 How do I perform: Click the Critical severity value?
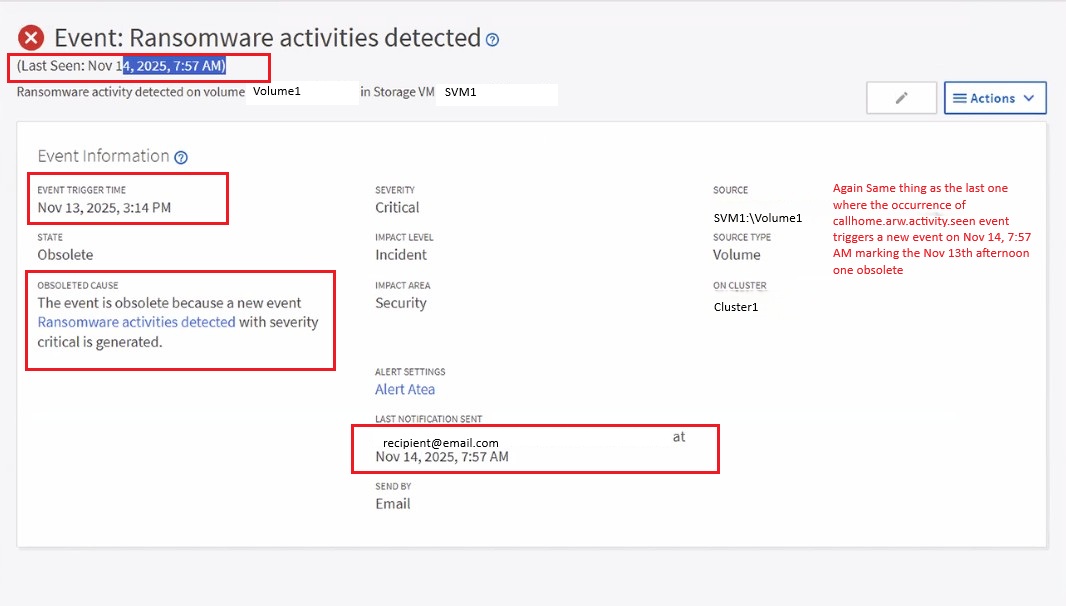[x=397, y=208]
